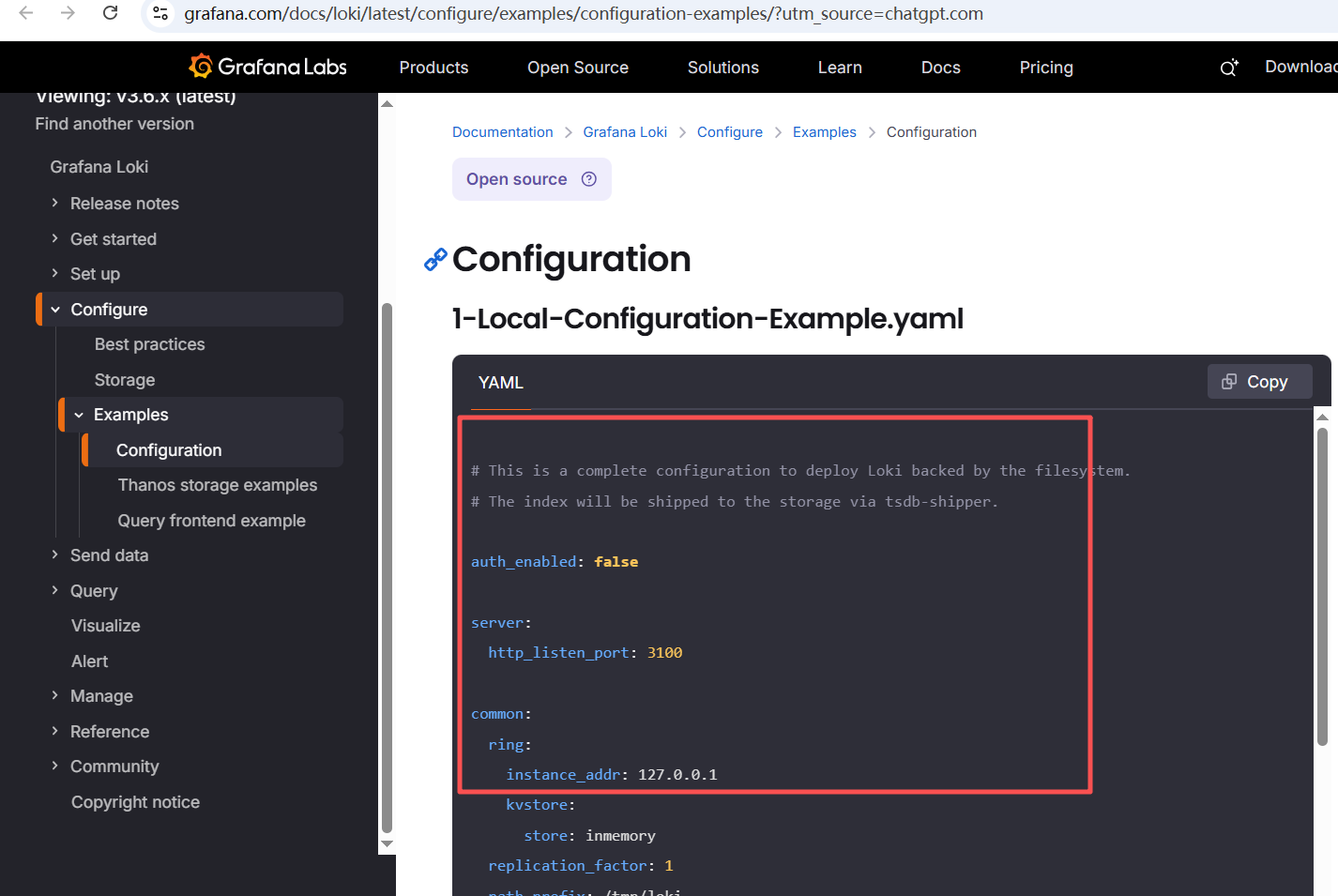The image size is (1338, 896).
Task: Open the Documentation breadcrumb link
Action: pyautogui.click(x=503, y=132)
